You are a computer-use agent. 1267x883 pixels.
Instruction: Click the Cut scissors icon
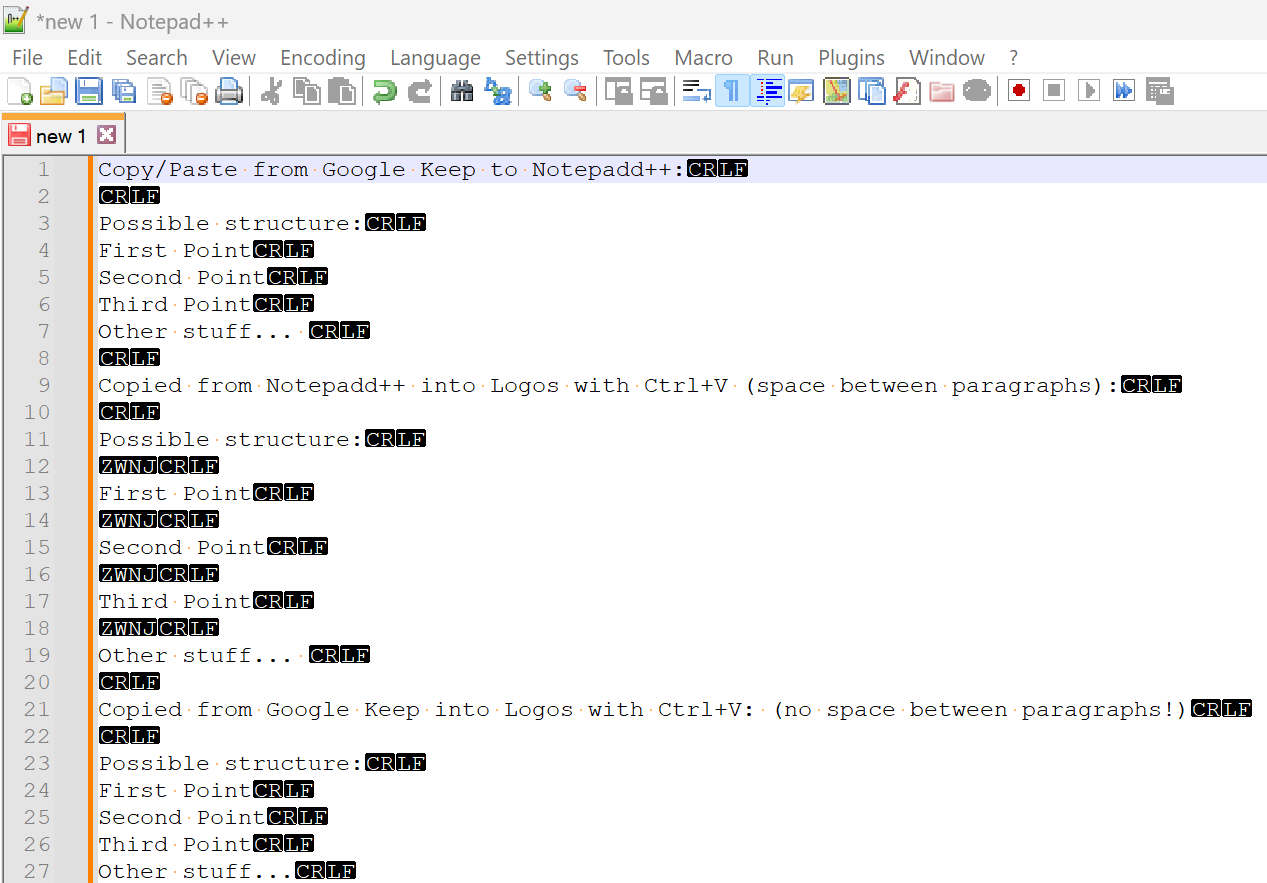point(271,92)
